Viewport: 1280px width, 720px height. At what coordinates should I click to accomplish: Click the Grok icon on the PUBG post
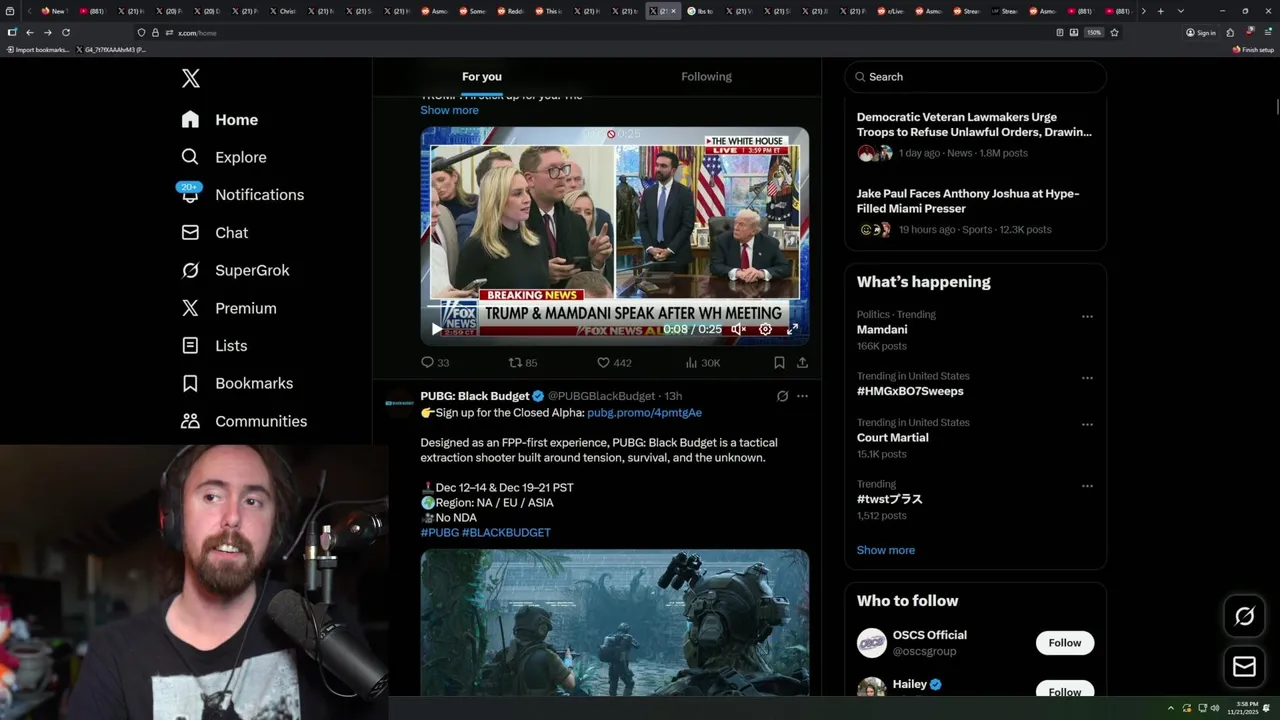[782, 396]
